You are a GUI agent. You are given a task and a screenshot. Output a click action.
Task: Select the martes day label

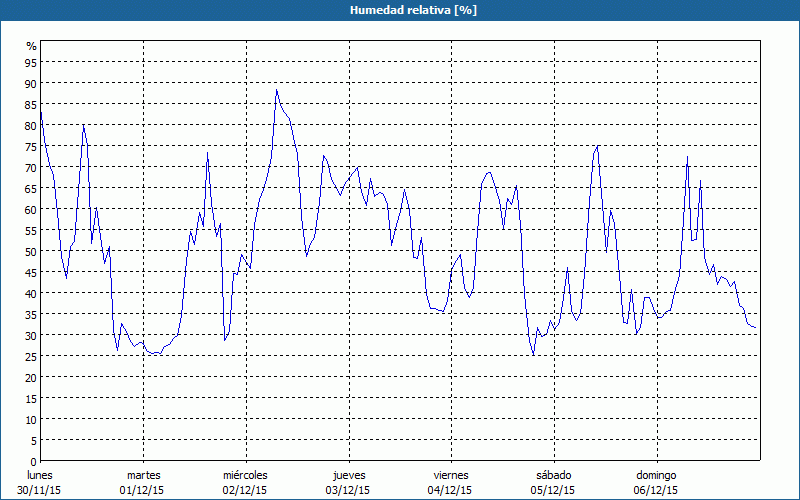click(144, 475)
